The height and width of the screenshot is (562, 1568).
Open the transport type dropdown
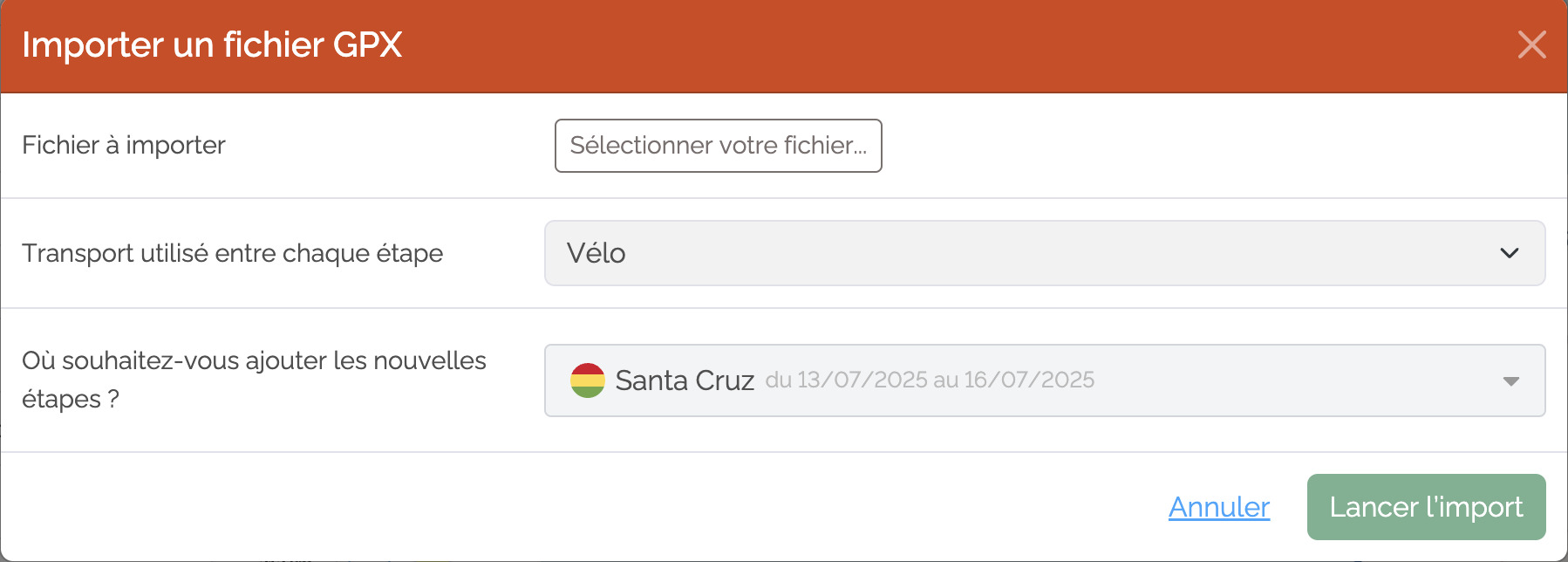(x=1045, y=253)
